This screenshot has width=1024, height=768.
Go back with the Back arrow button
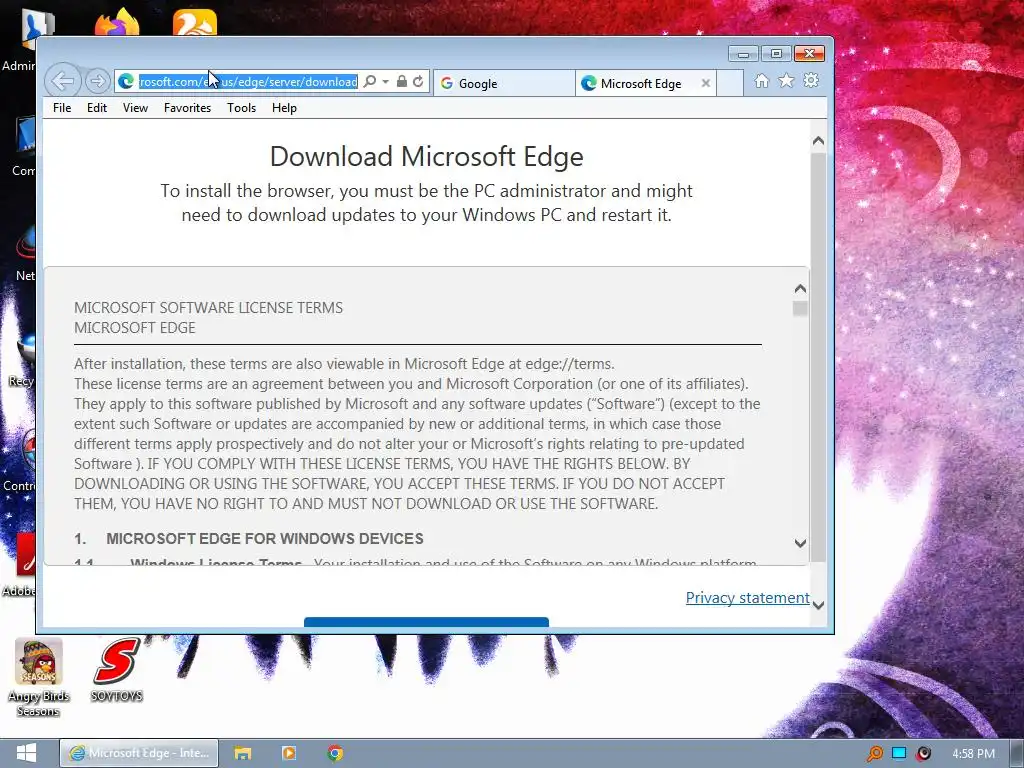63,81
